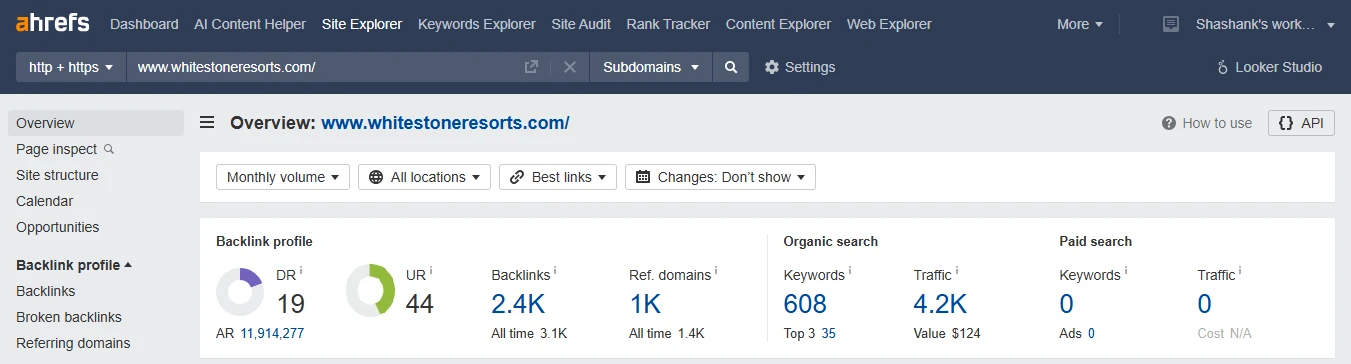
Task: Open Site structure in the sidebar
Action: pyautogui.click(x=57, y=175)
